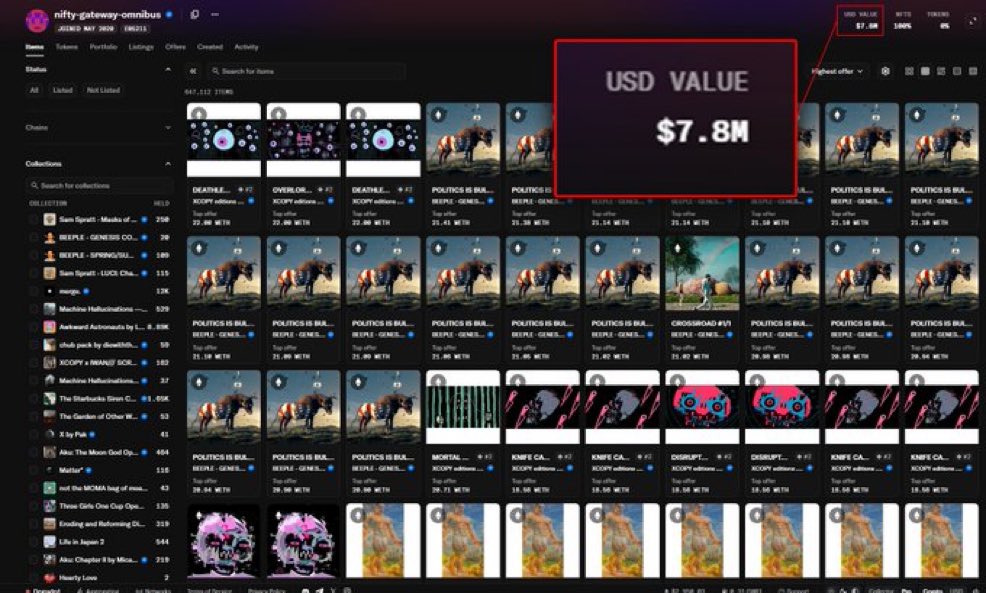Screen dimensions: 986x593
Task: Open the Privacy Policy footer link
Action: 267,590
